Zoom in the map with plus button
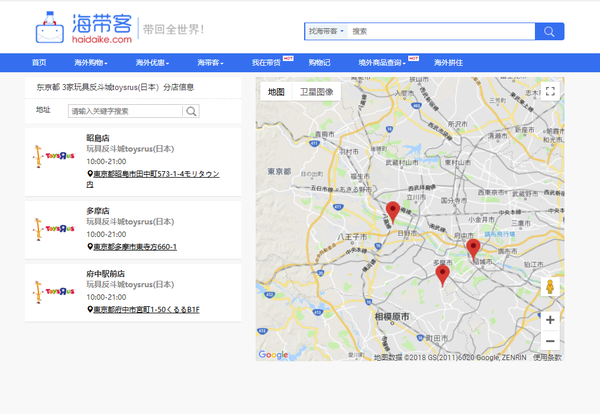 550,320
